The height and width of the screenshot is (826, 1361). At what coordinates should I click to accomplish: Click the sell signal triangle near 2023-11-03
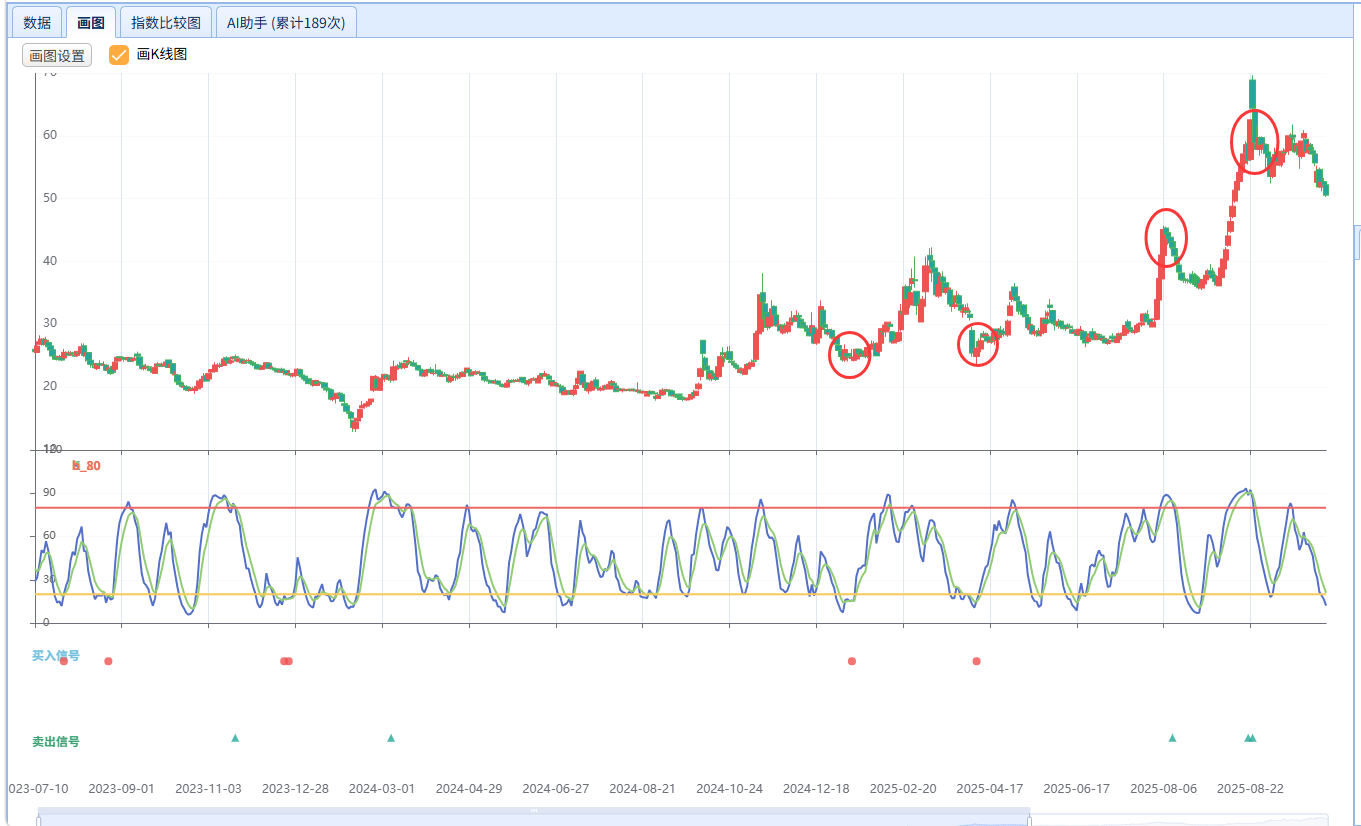pos(235,738)
